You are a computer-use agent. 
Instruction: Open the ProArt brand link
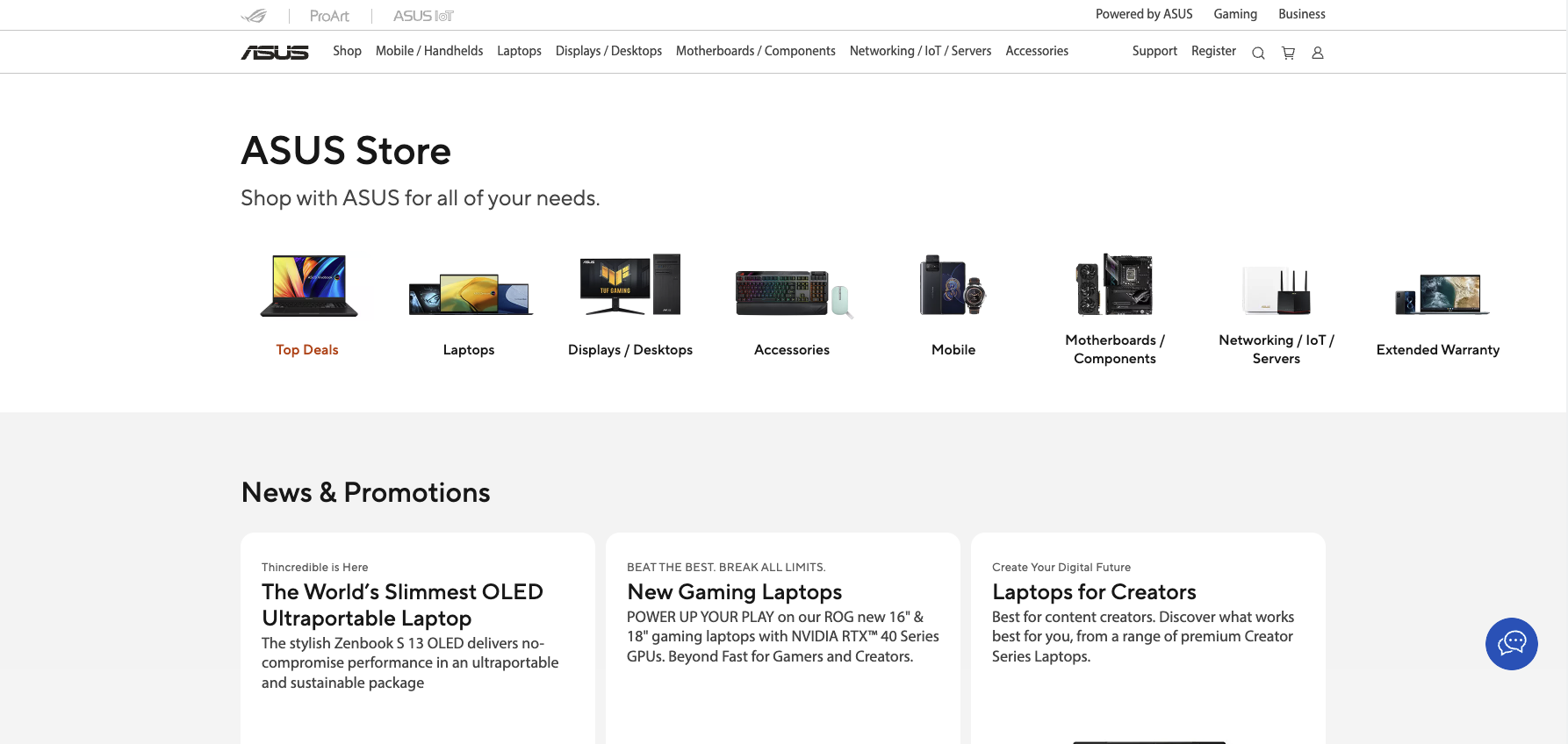[x=329, y=16]
